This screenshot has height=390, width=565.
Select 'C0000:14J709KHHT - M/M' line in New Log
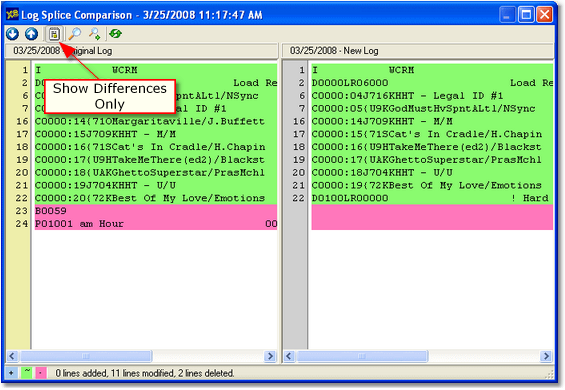point(432,121)
